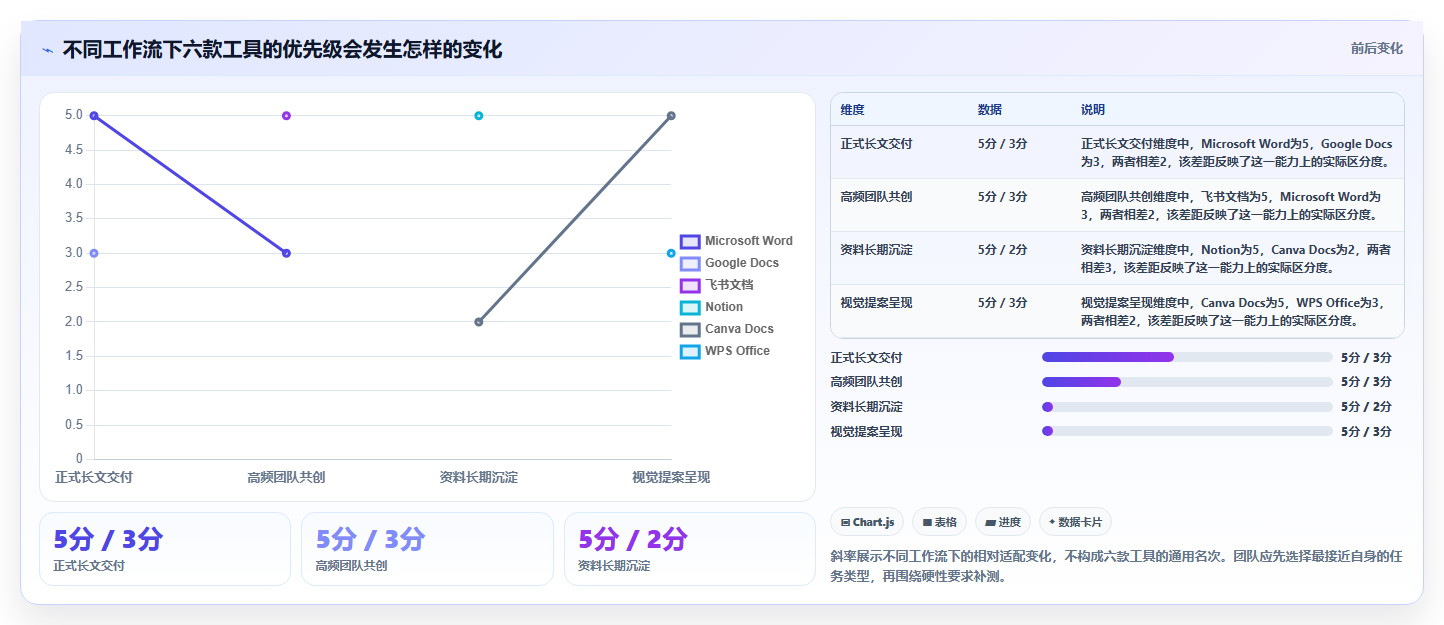
Task: Click the footer note starting 斜率展示不同工作流
Action: (1117, 566)
